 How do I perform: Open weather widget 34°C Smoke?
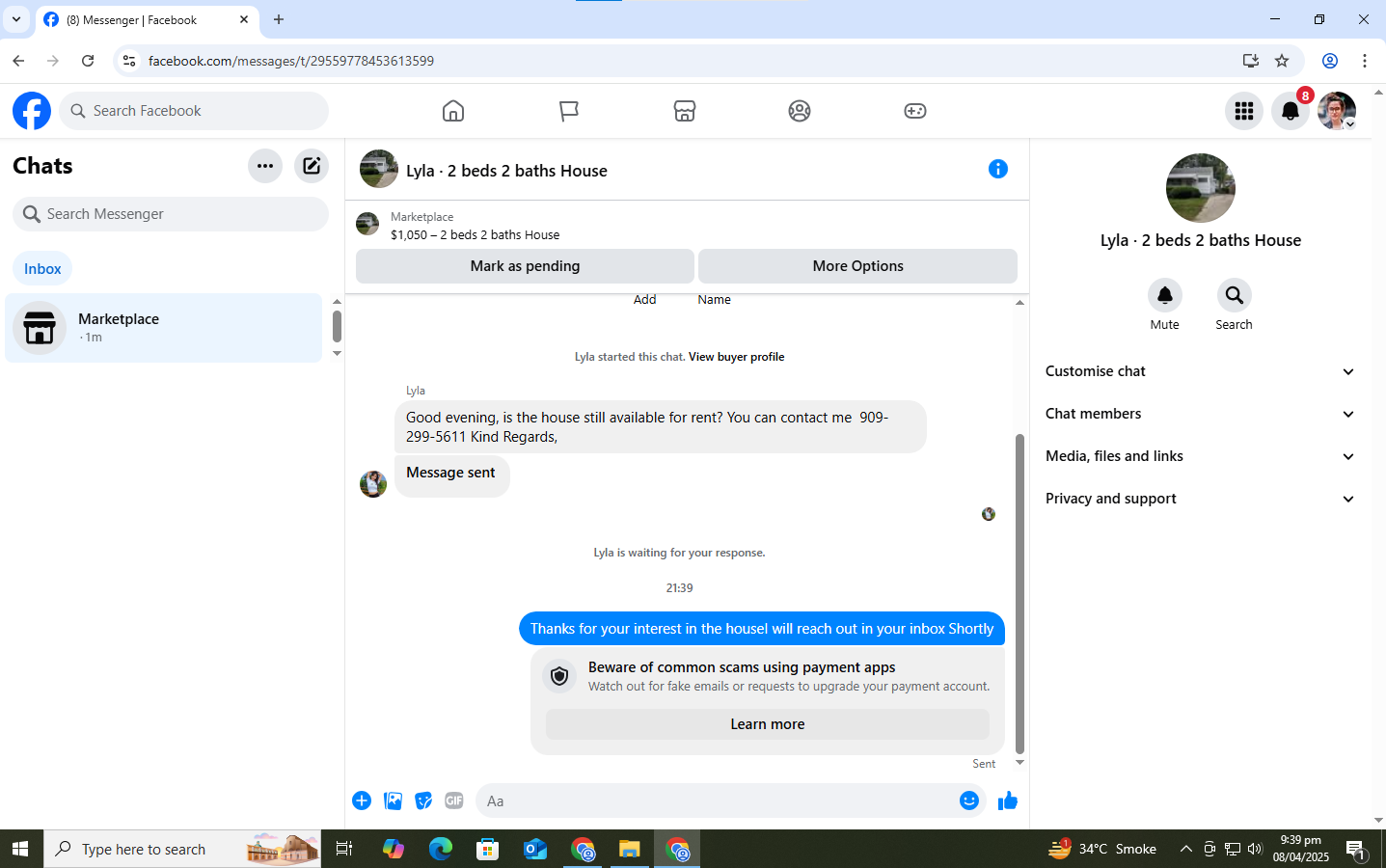1102,849
